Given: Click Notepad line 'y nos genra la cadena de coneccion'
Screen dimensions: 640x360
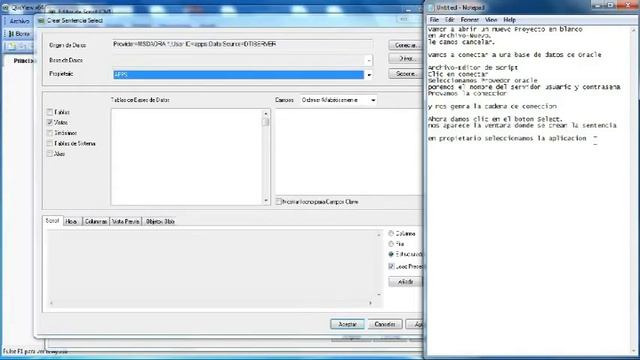Looking at the screenshot, I should click(x=492, y=107).
